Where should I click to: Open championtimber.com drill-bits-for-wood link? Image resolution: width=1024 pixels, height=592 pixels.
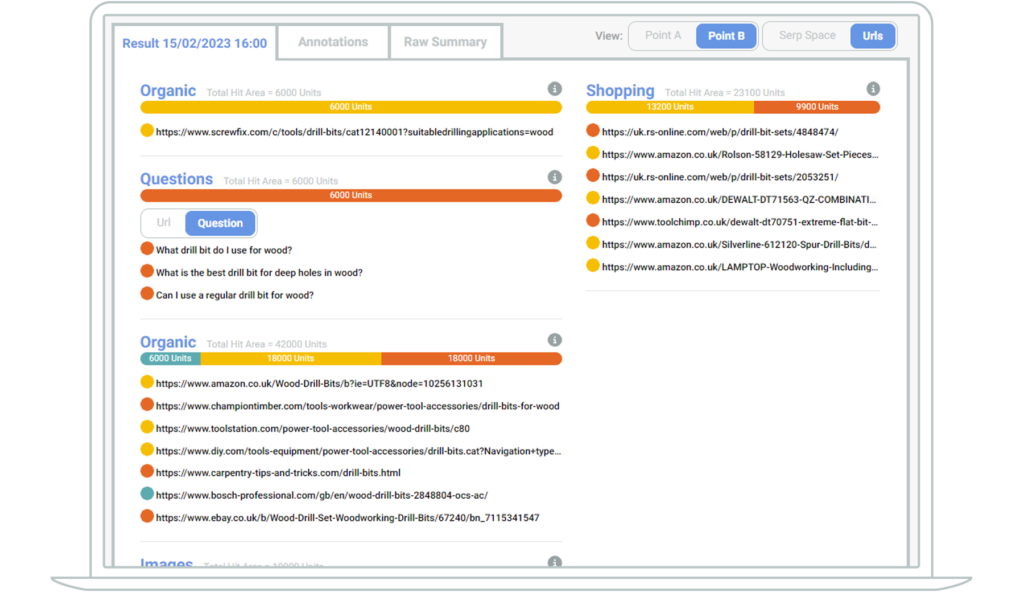358,406
